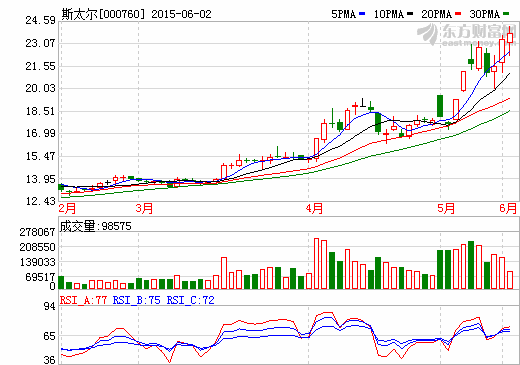Image resolution: width=520 pixels, height=365 pixels.
Task: Click the red 20PMA color marker
Action: tap(458, 14)
